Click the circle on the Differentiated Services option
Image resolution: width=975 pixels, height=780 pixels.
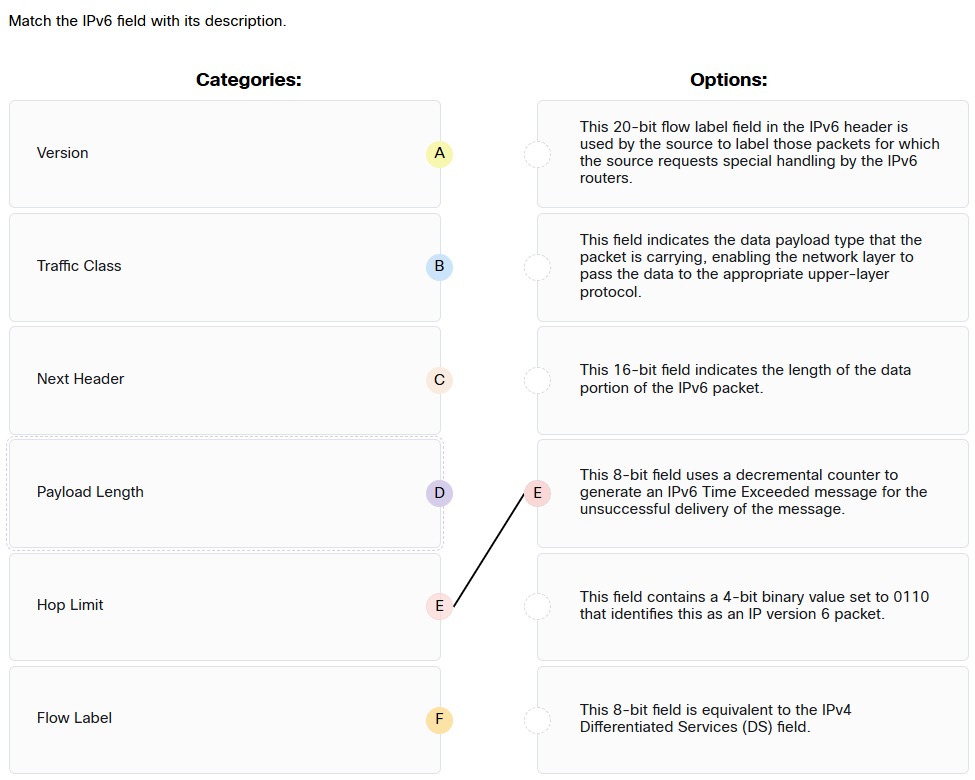point(537,719)
